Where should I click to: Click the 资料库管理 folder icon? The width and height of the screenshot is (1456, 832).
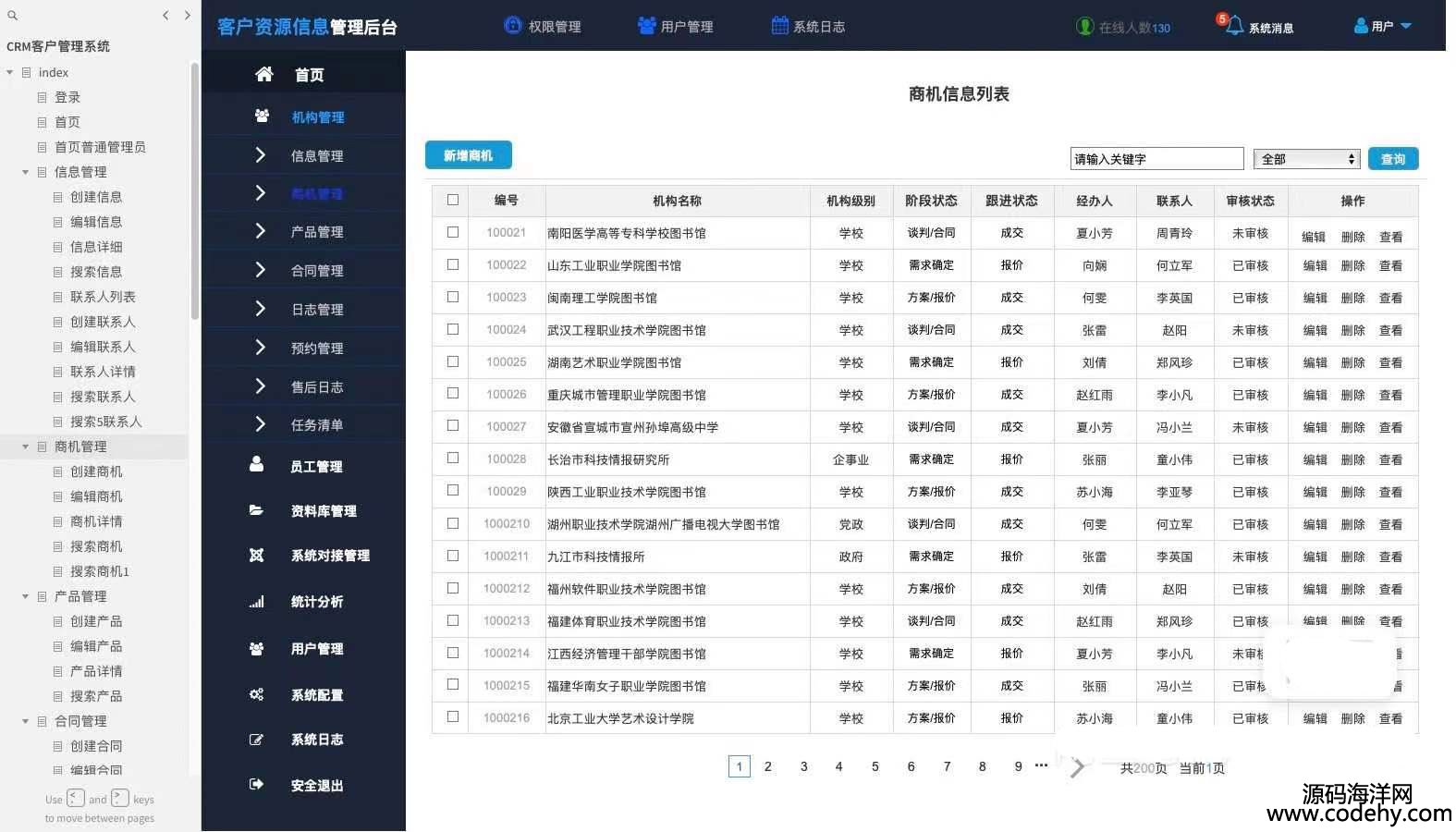click(x=256, y=510)
